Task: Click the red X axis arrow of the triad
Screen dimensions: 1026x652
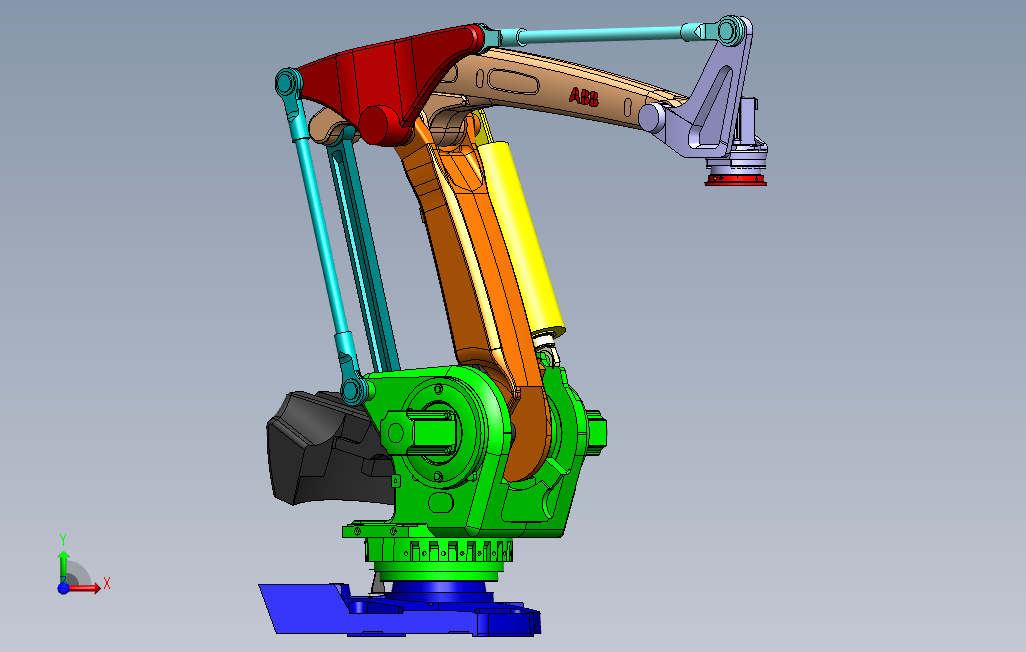Action: coord(85,588)
